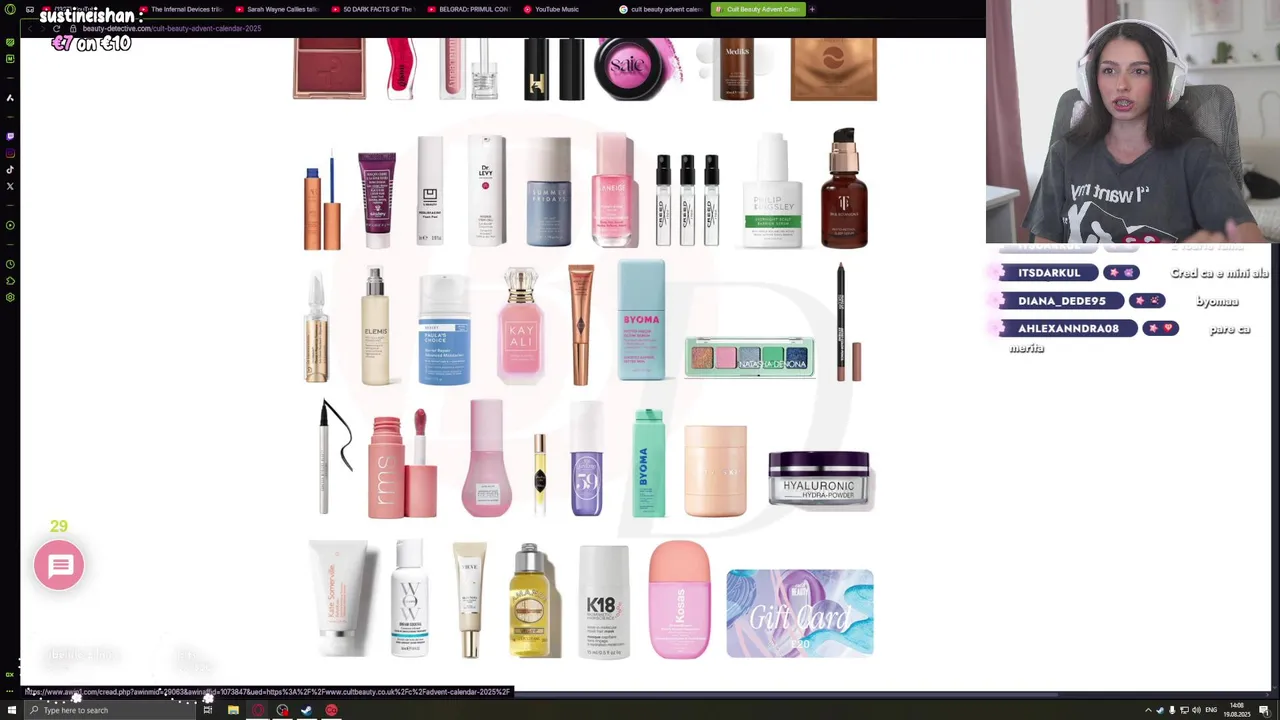Click the address bar URL beauty-detective.com
Image resolution: width=1280 pixels, height=720 pixels.
(171, 28)
